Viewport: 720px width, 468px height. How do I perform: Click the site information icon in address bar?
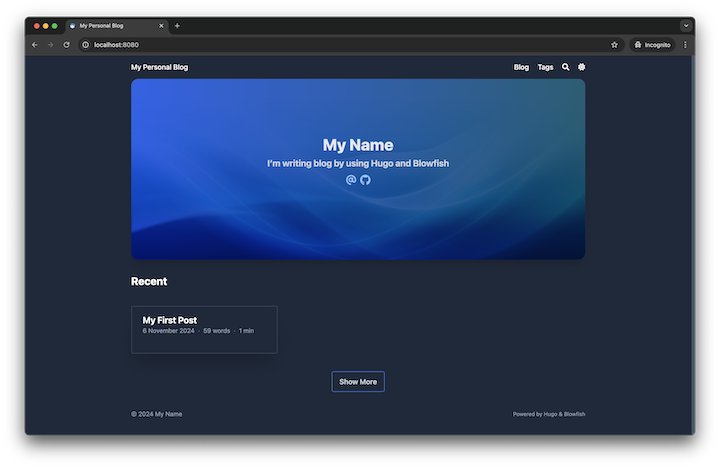[x=86, y=45]
